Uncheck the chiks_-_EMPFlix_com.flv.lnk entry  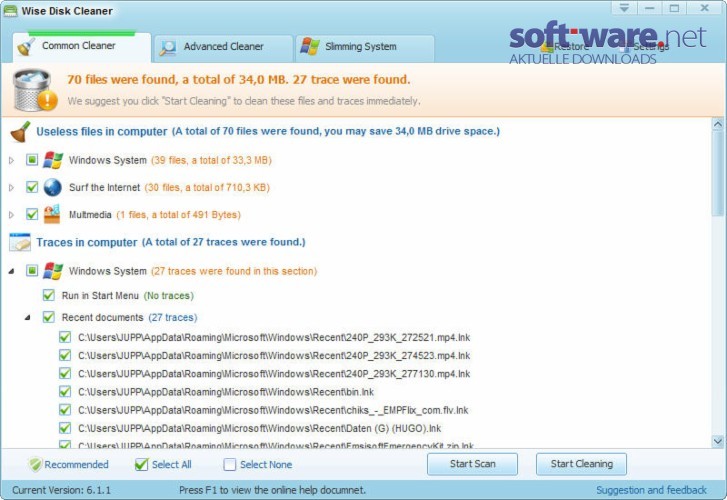tap(65, 410)
